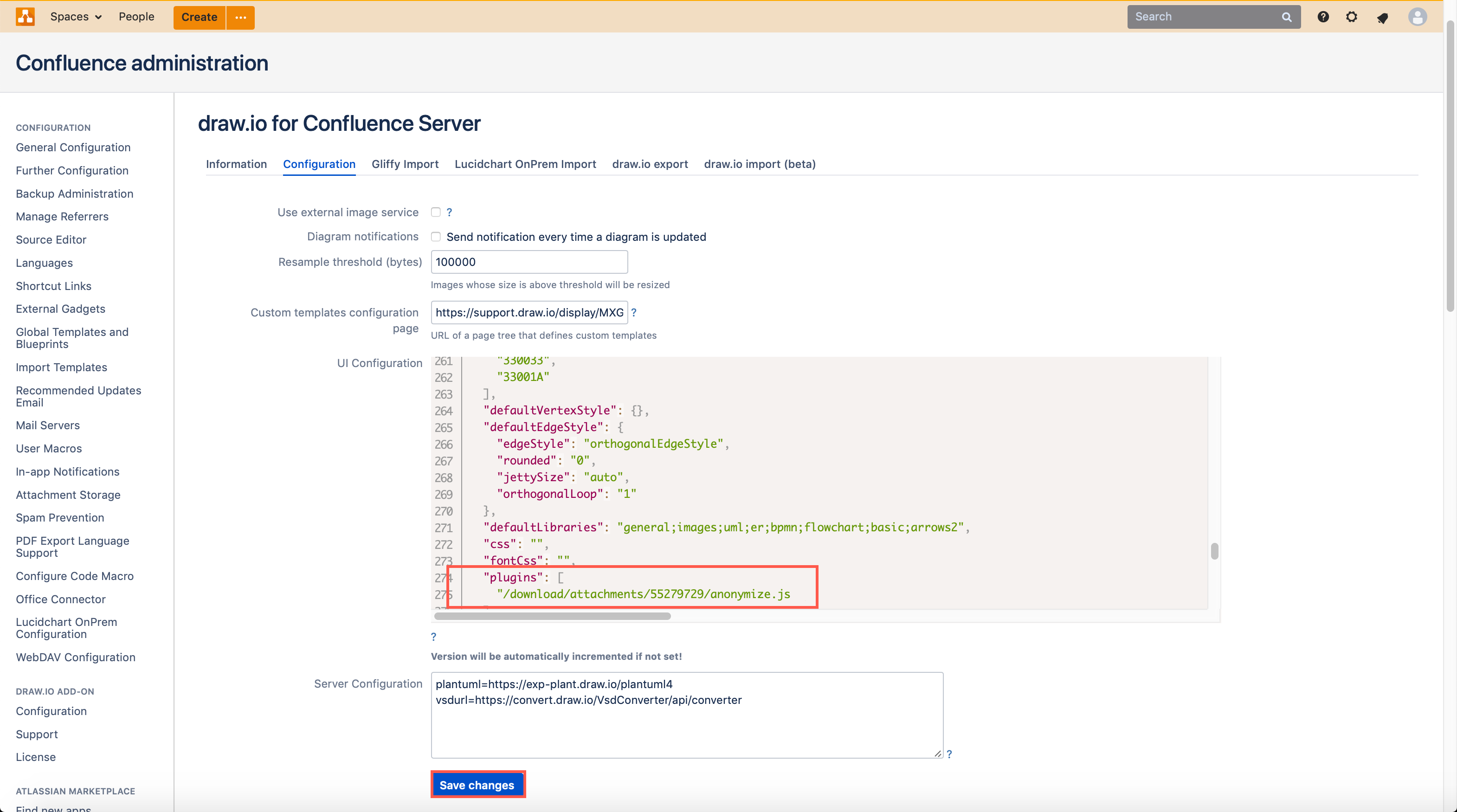Screen dimensions: 1457x812
Task: Open the Confluence home logo
Action: tap(25, 16)
